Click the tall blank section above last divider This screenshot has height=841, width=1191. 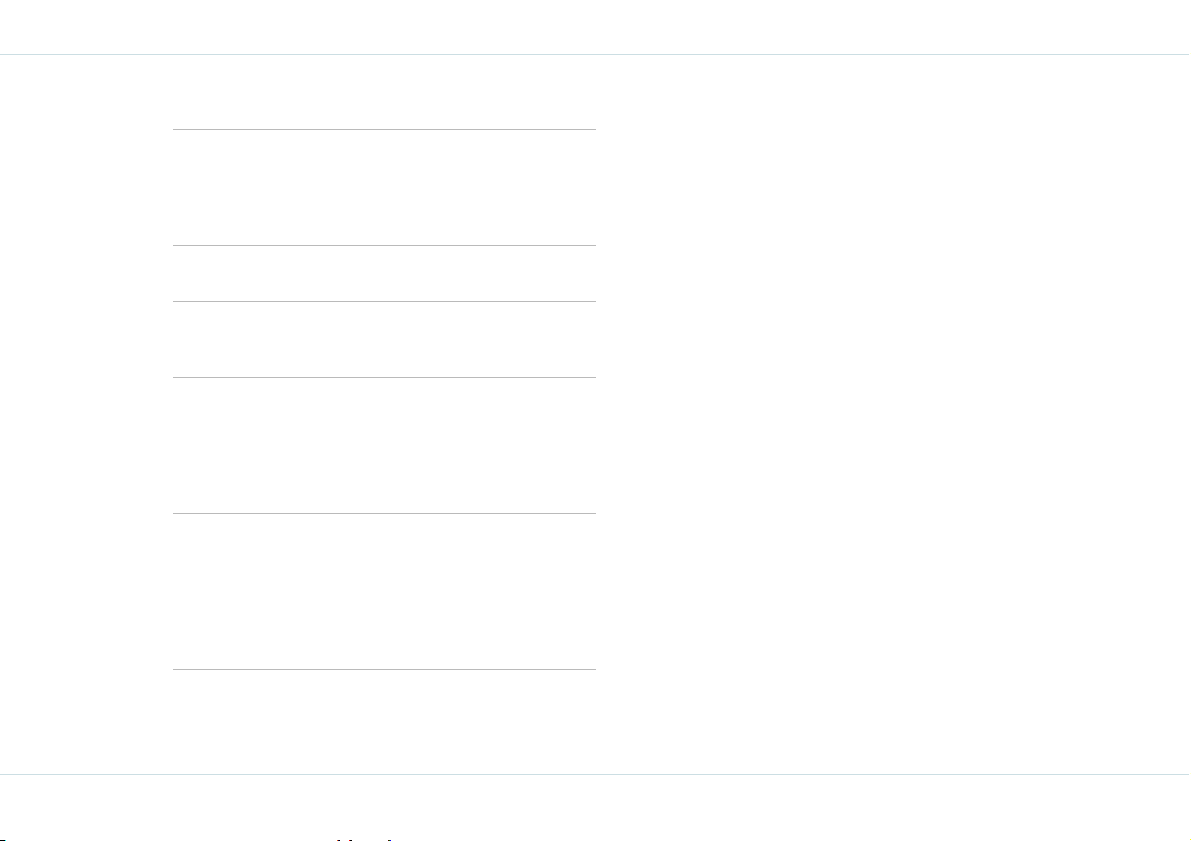point(384,592)
